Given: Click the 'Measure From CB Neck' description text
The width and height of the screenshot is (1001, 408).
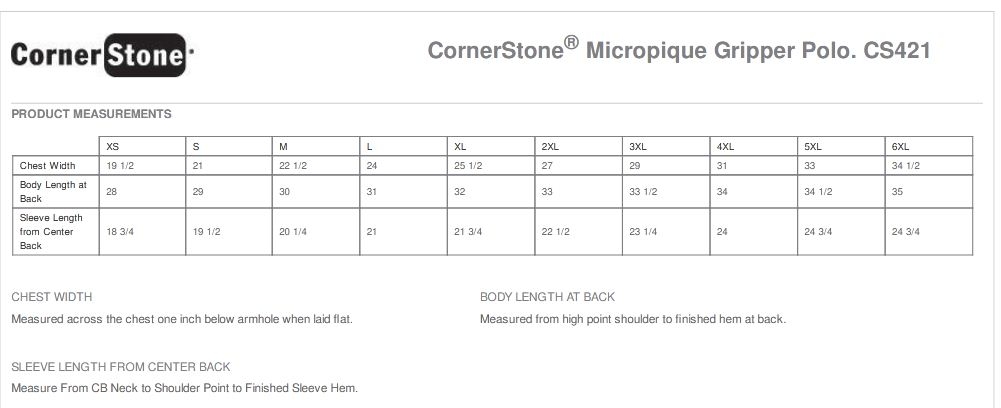Looking at the screenshot, I should [x=184, y=388].
